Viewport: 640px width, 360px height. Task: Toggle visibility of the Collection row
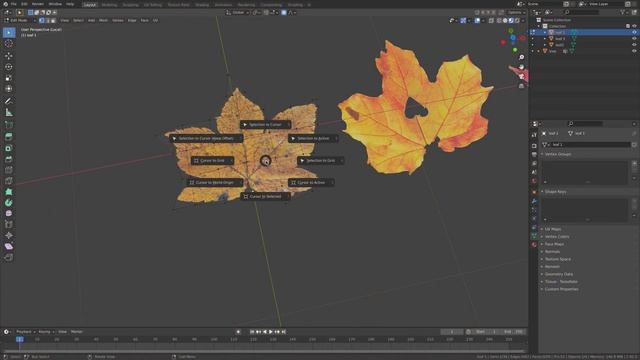pos(634,26)
